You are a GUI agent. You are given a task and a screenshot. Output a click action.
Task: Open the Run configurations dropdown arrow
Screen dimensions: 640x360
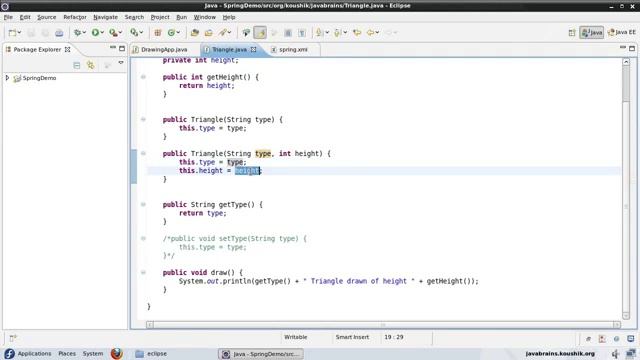coord(102,33)
